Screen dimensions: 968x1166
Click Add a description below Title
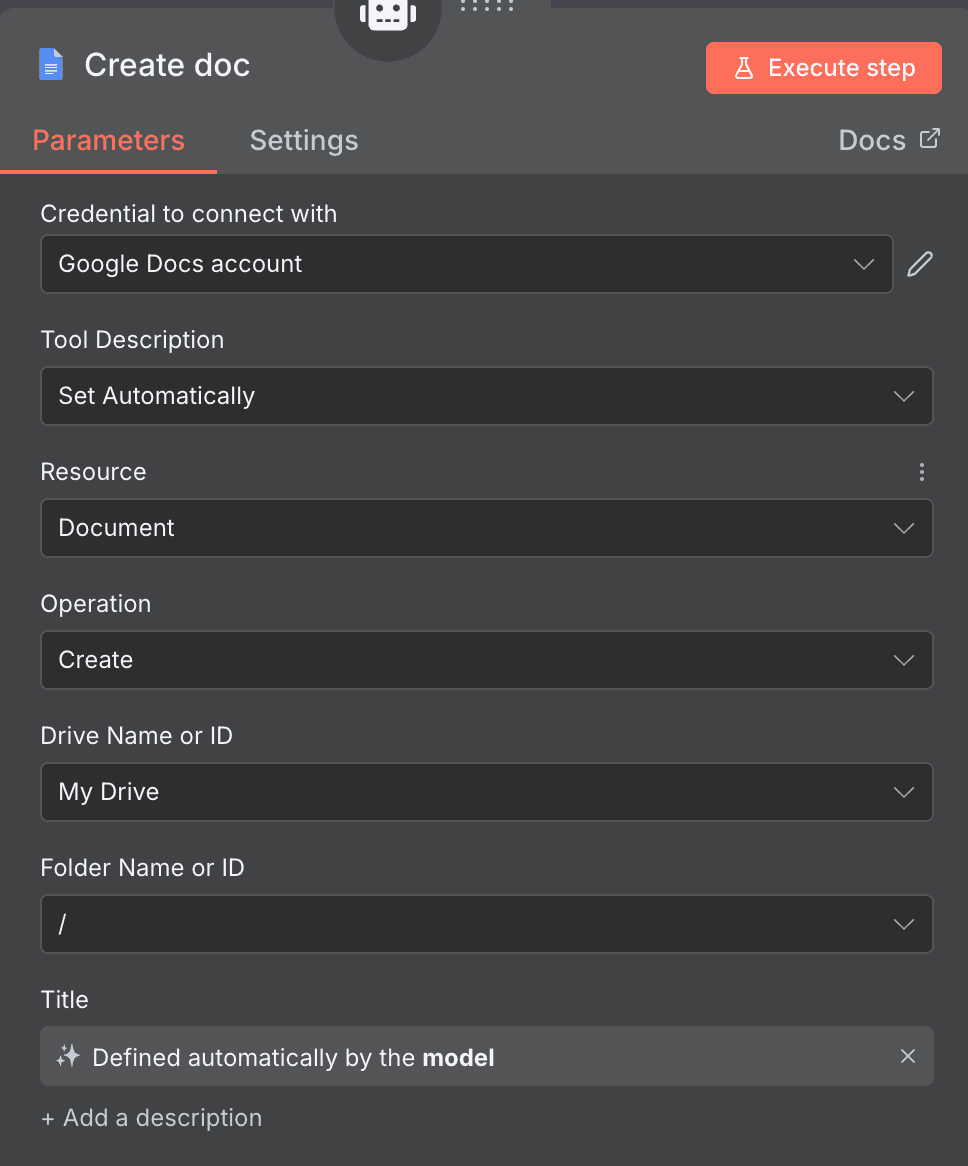[x=152, y=1118]
